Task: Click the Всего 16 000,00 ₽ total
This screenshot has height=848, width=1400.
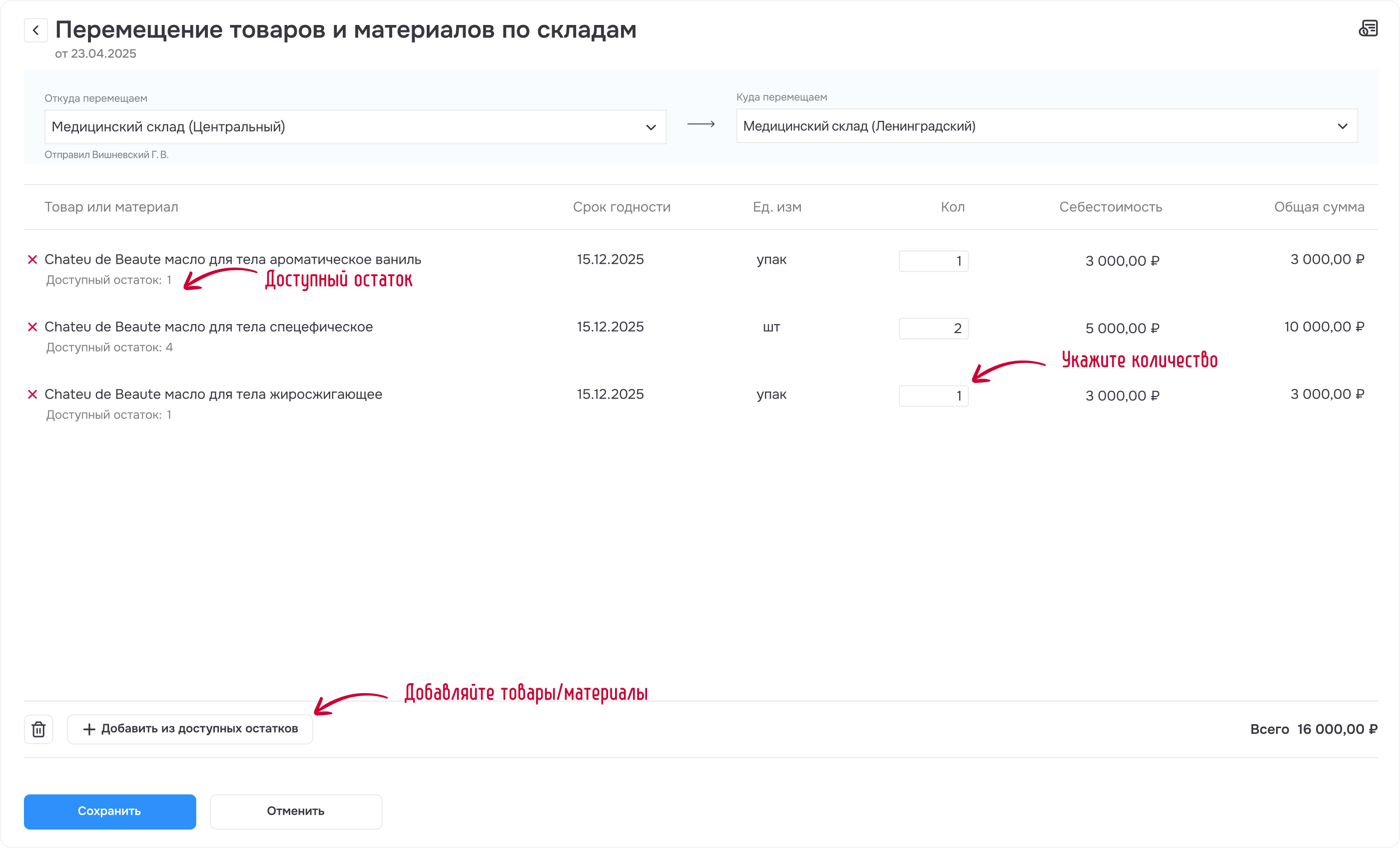Action: 1314,729
